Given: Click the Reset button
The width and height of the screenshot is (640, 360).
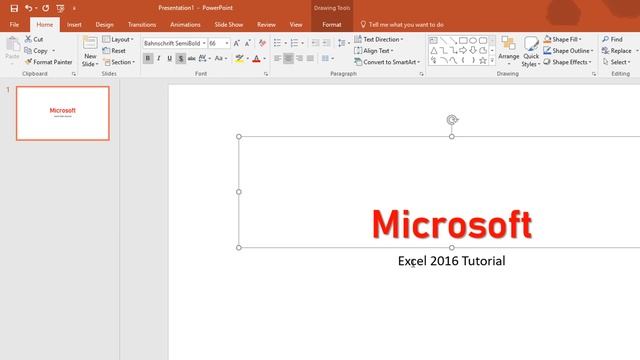Looking at the screenshot, I should click(114, 51).
